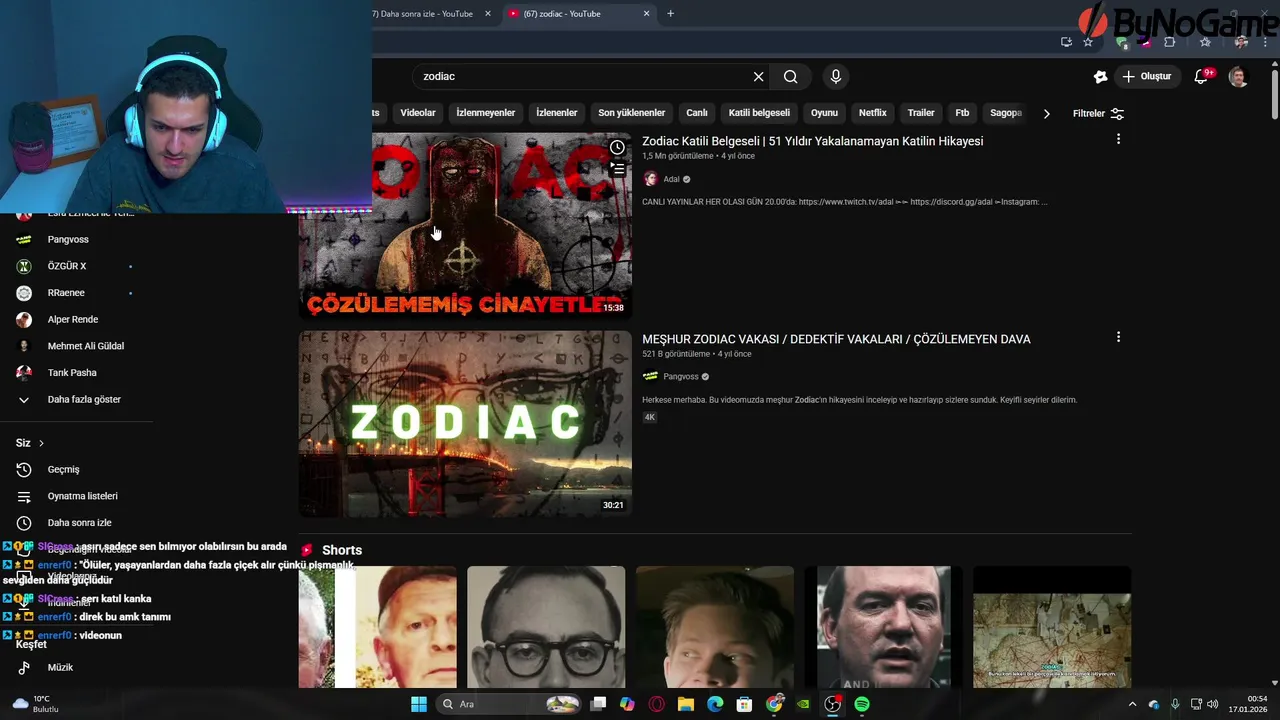The height and width of the screenshot is (720, 1280).
Task: Close the zodiac - YouTube tab
Action: click(646, 13)
